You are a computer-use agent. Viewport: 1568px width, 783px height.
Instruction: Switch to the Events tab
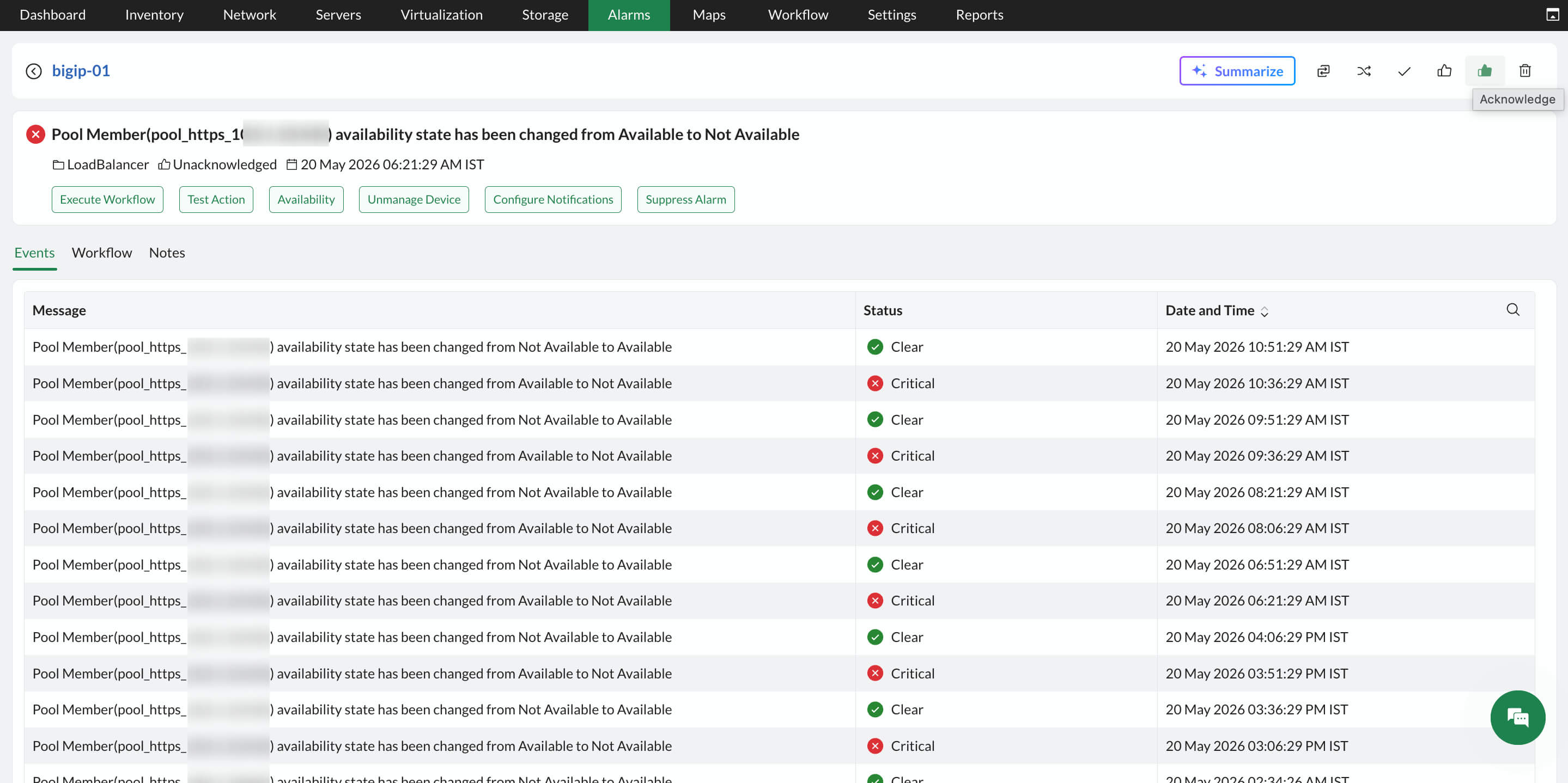(34, 253)
